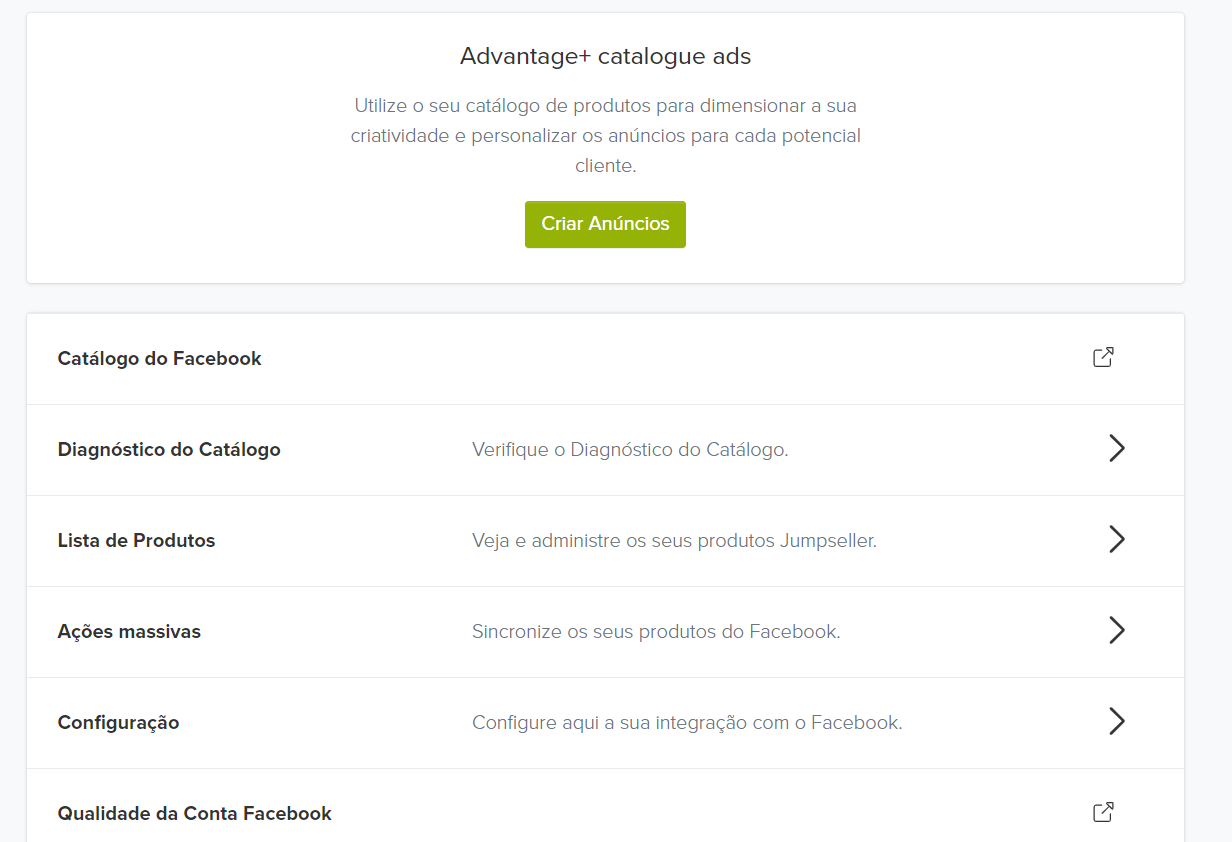Click "Verifique o Diagnóstico do Catálogo" description

pyautogui.click(x=630, y=450)
